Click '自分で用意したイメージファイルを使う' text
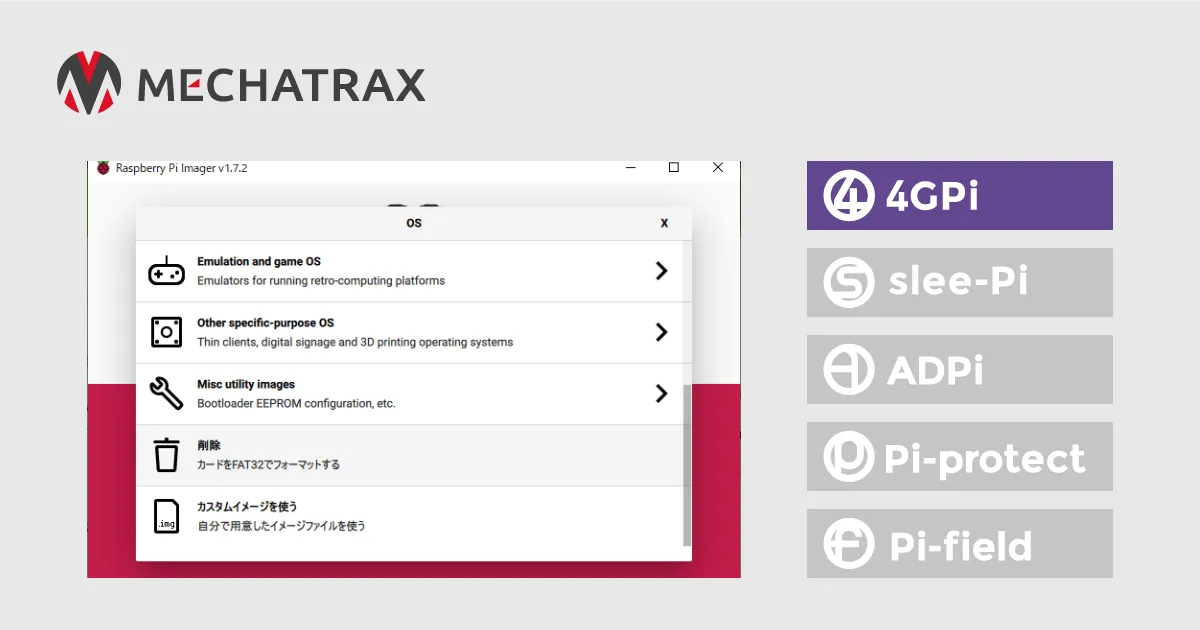1200x630 pixels. pos(281,526)
